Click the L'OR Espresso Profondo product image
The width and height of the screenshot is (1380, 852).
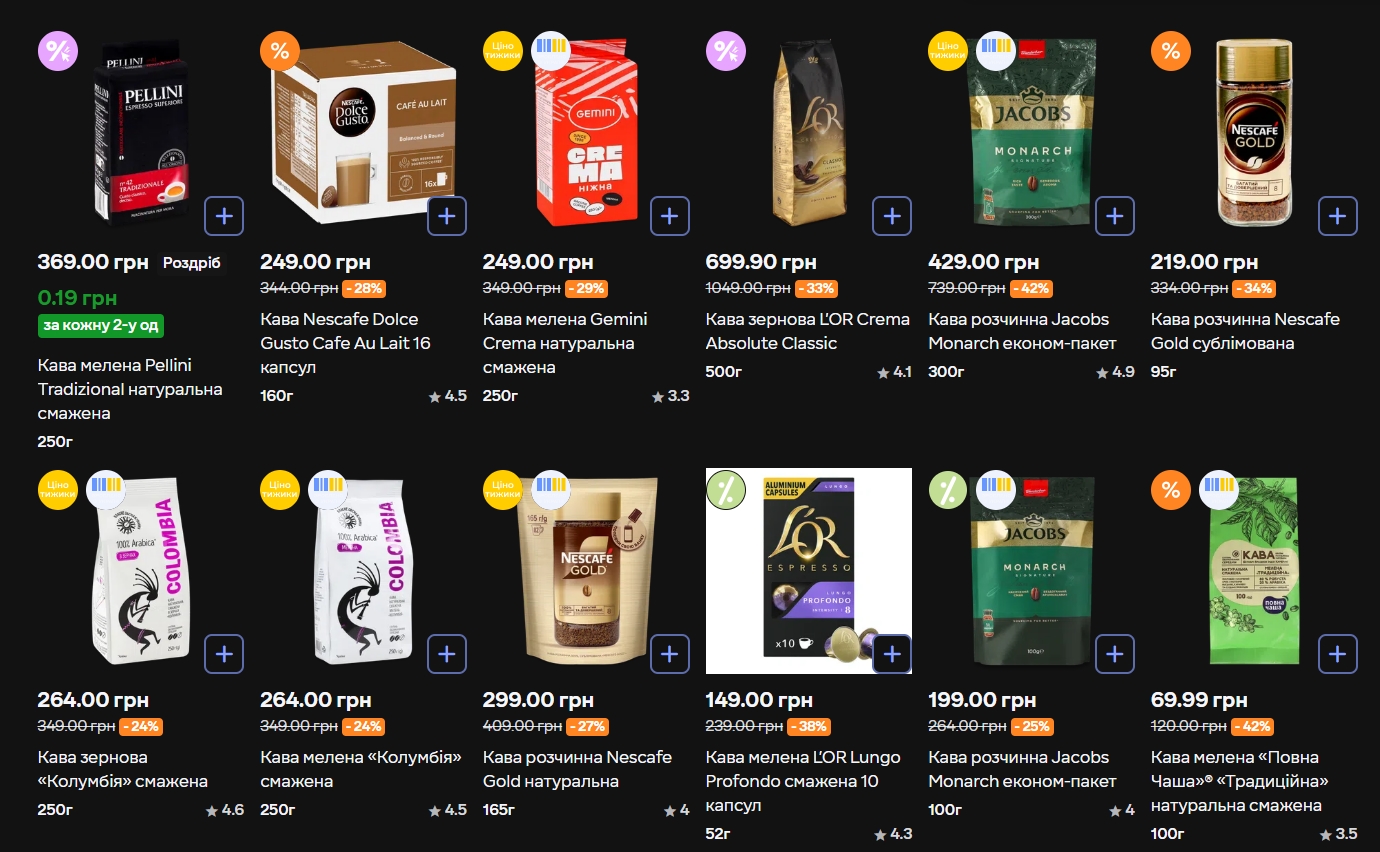click(x=808, y=571)
